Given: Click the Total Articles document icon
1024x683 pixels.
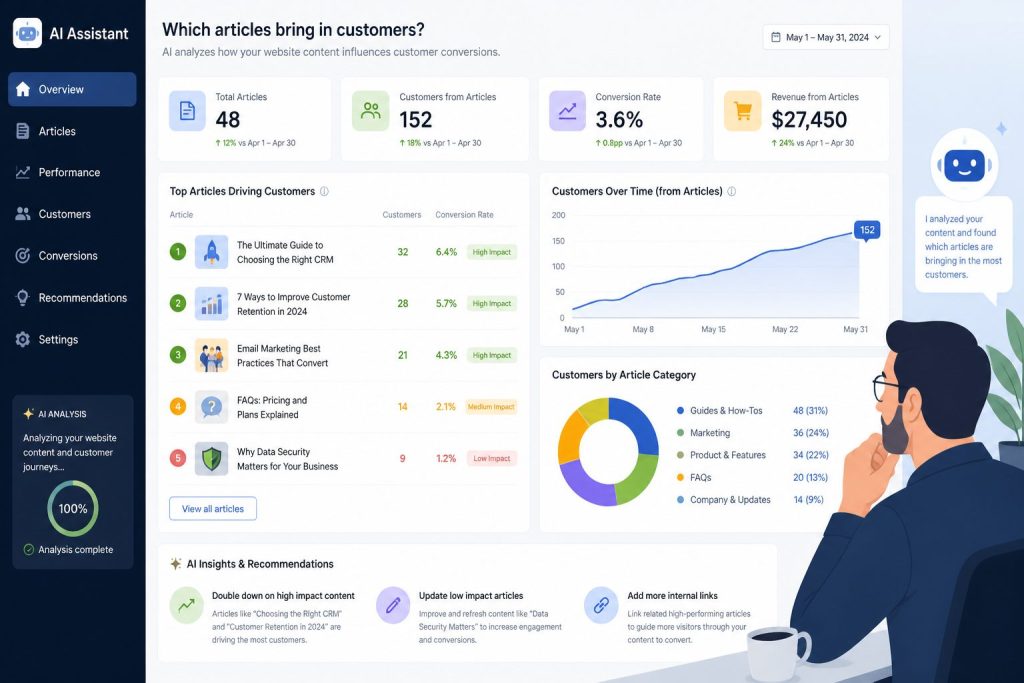Looking at the screenshot, I should pyautogui.click(x=187, y=111).
